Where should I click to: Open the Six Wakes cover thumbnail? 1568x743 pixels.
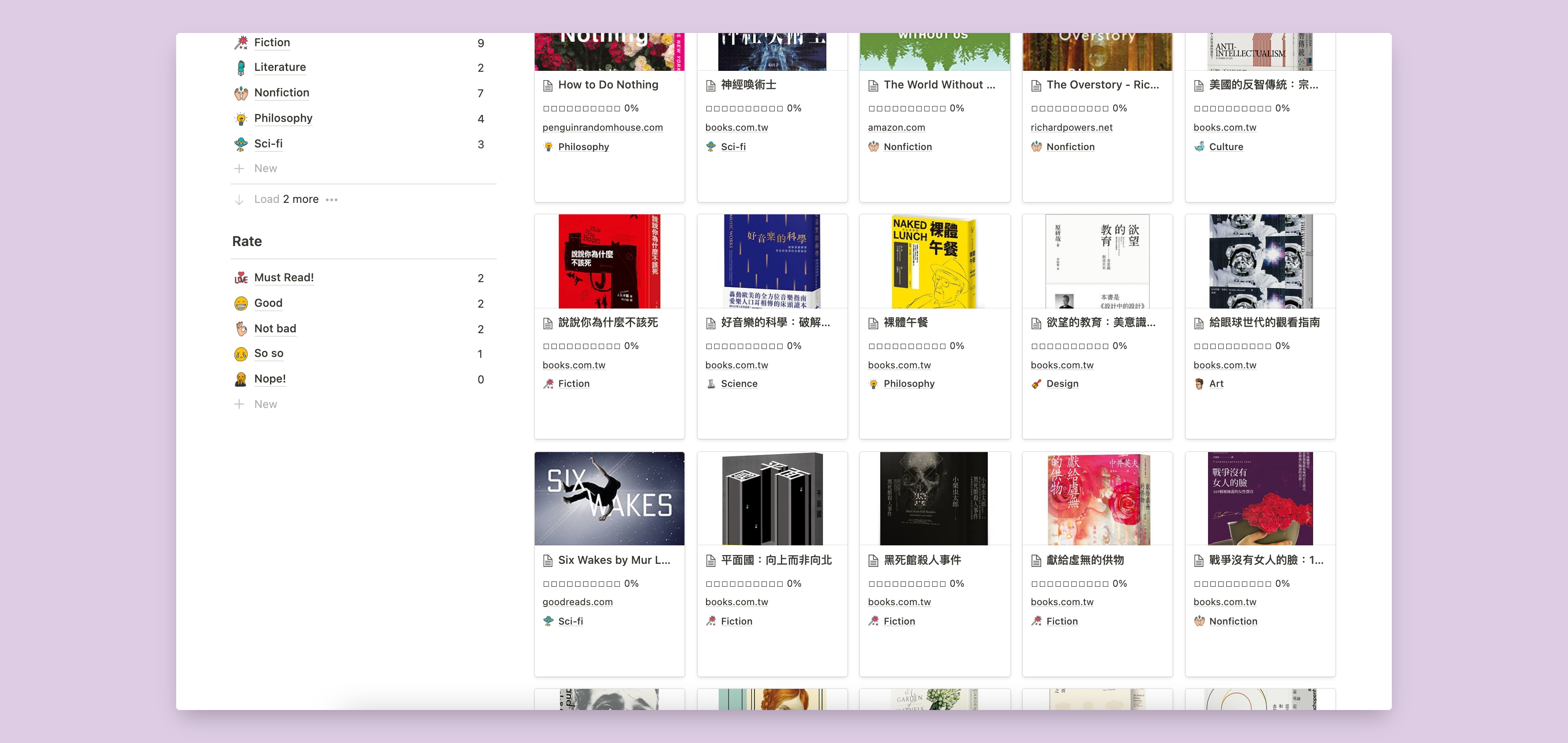point(609,498)
